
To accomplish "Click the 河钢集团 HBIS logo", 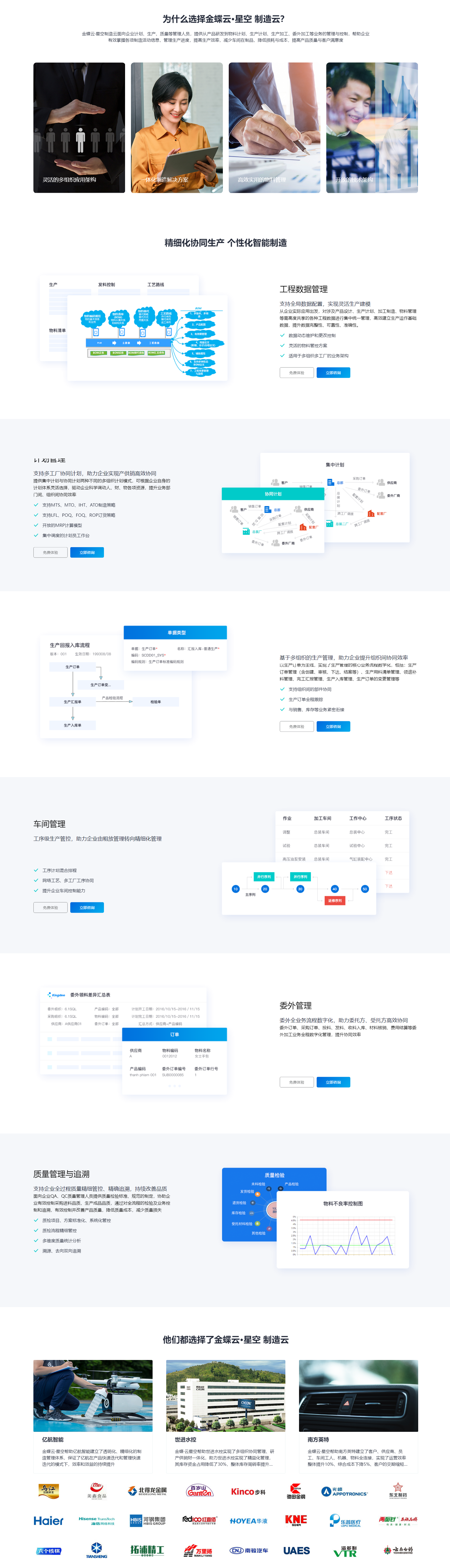I will (x=147, y=1520).
